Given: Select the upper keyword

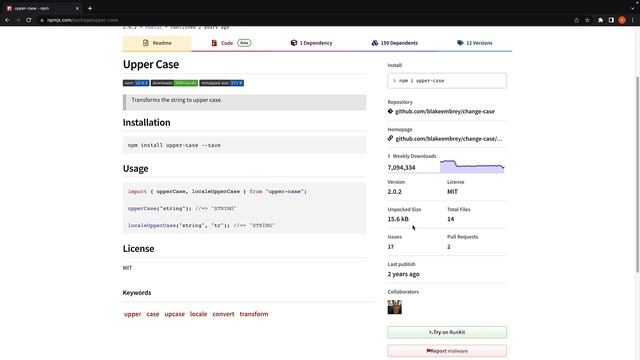Looking at the screenshot, I should tap(132, 314).
